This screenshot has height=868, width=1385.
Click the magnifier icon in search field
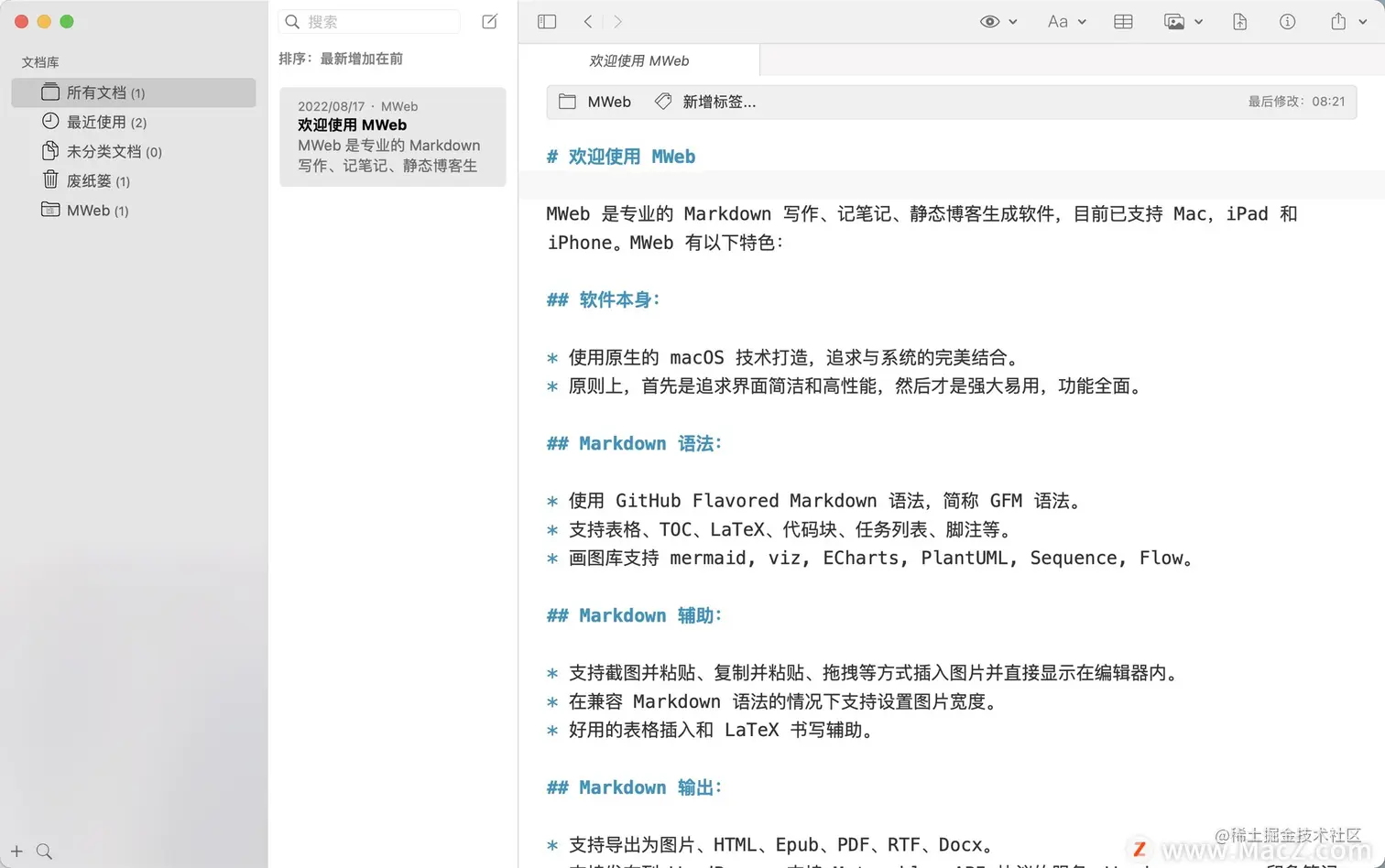pos(292,21)
